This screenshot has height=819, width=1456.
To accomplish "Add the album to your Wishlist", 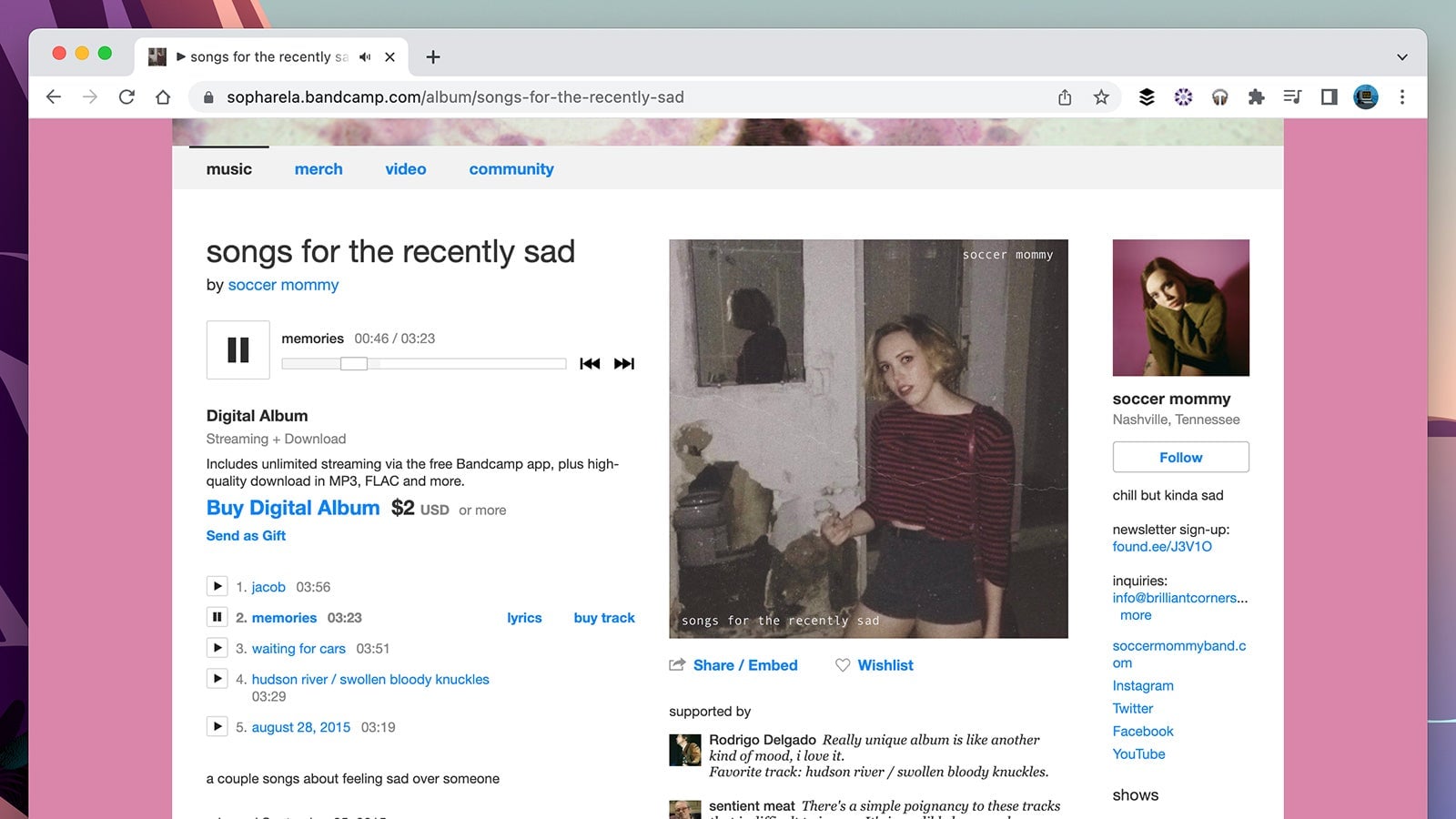I will (x=874, y=665).
